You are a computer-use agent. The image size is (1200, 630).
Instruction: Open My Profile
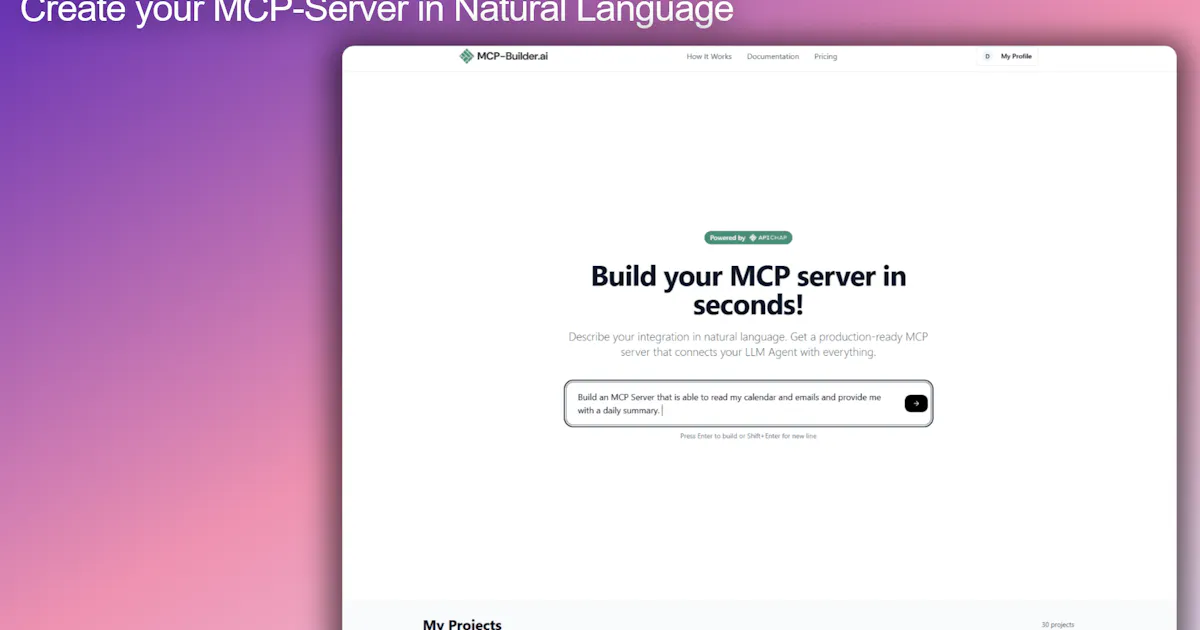pyautogui.click(x=1016, y=57)
